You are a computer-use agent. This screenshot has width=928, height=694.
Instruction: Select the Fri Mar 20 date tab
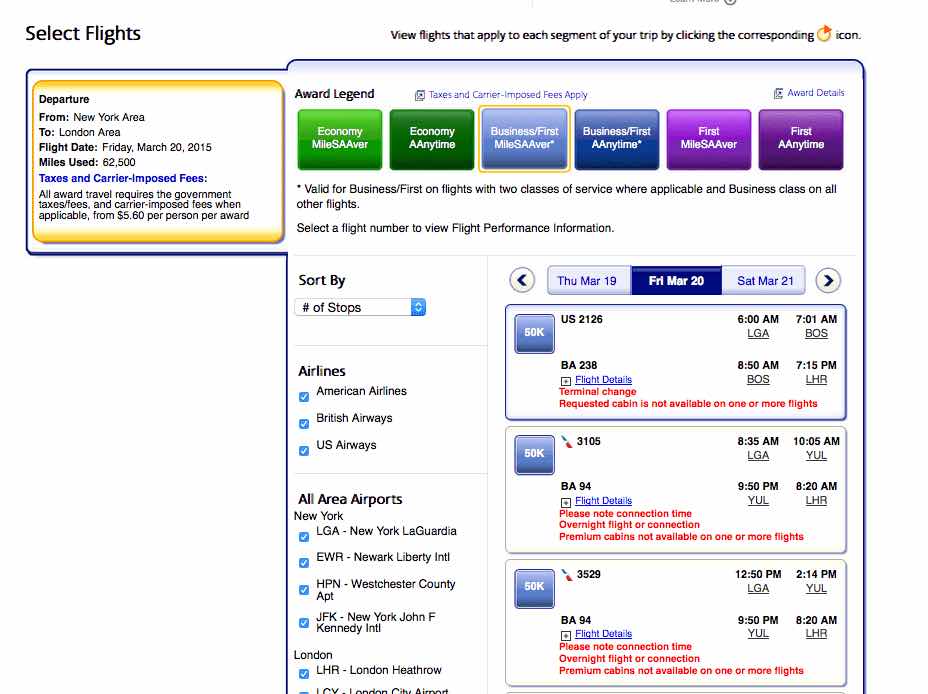pos(676,280)
